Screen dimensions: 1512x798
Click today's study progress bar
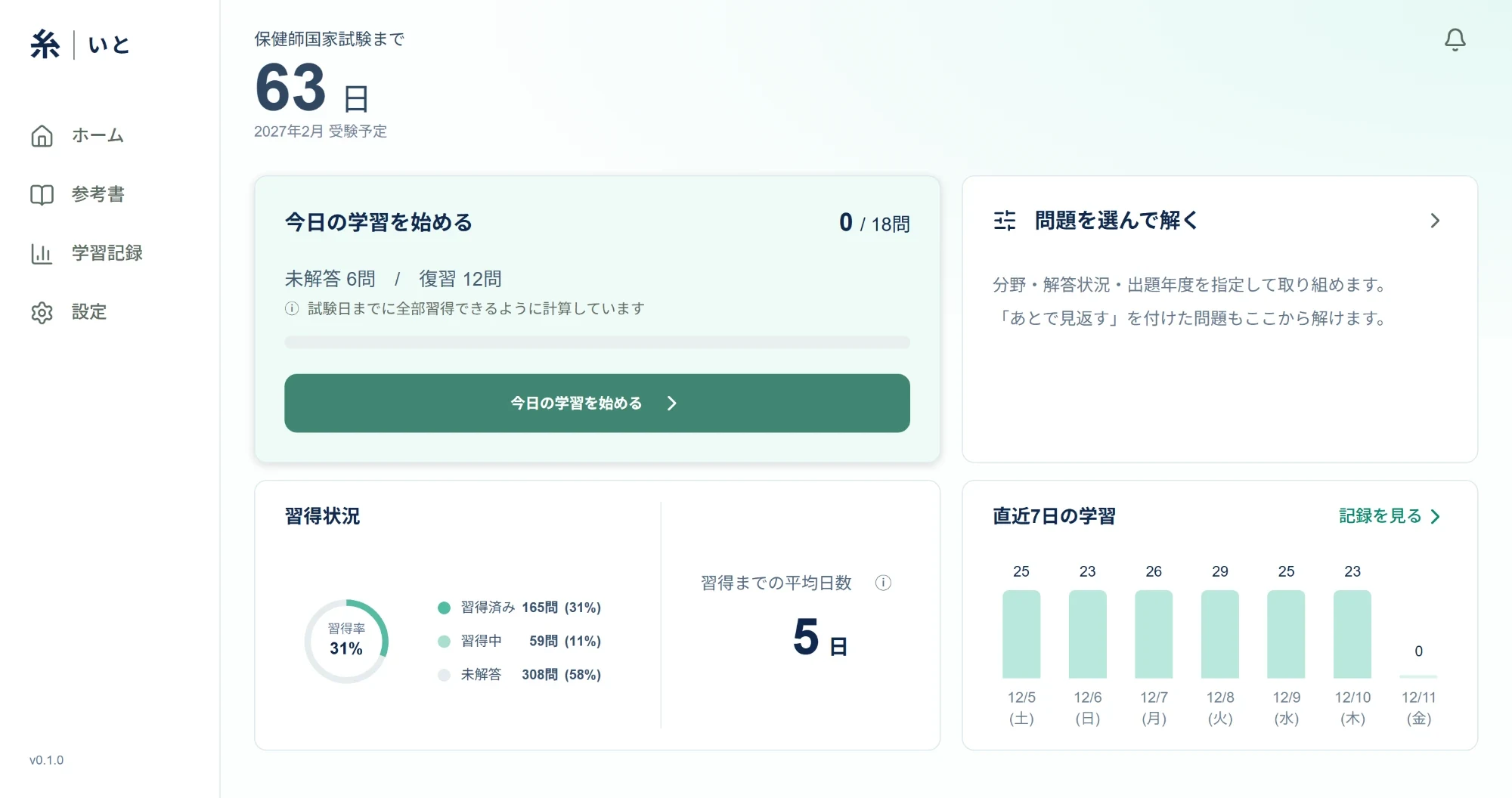pos(597,342)
